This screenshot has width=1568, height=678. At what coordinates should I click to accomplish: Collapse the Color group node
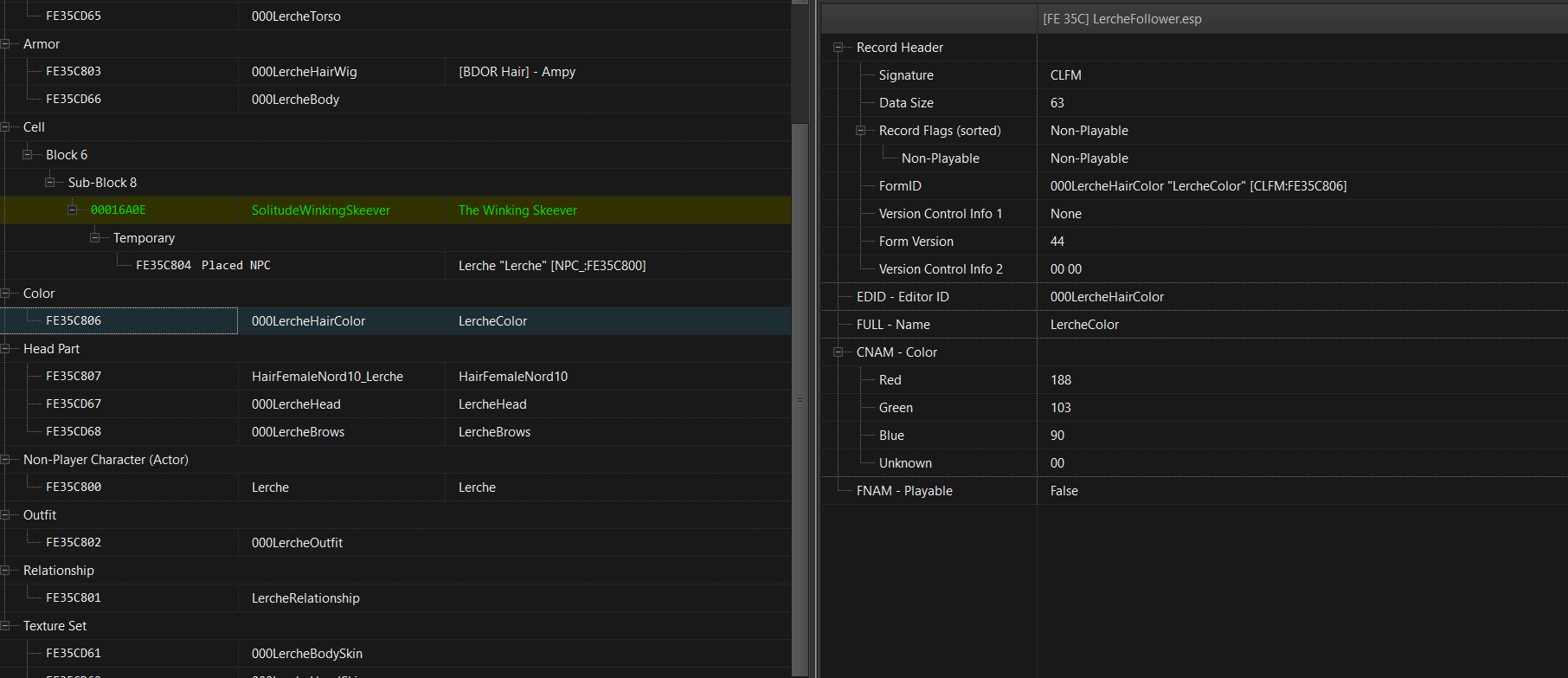pyautogui.click(x=5, y=294)
